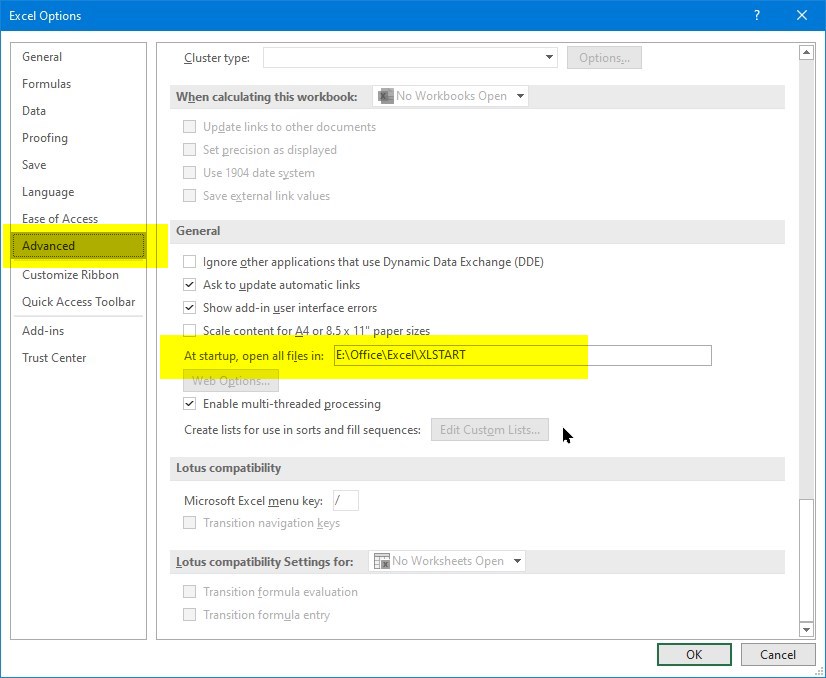Enable Scale content for A4 paper sizes
Viewport: 826px width, 678px height.
[x=189, y=331]
